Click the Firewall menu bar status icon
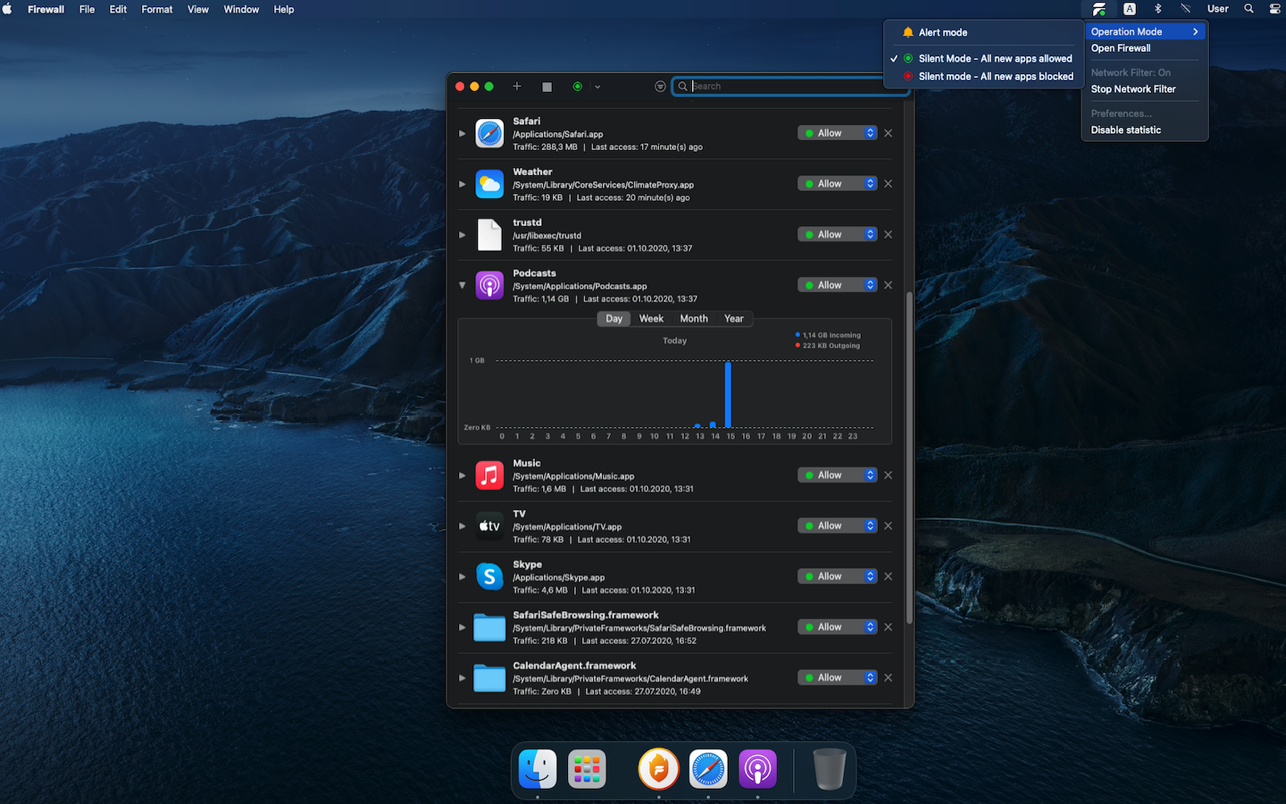The image size is (1286, 804). [x=1099, y=9]
